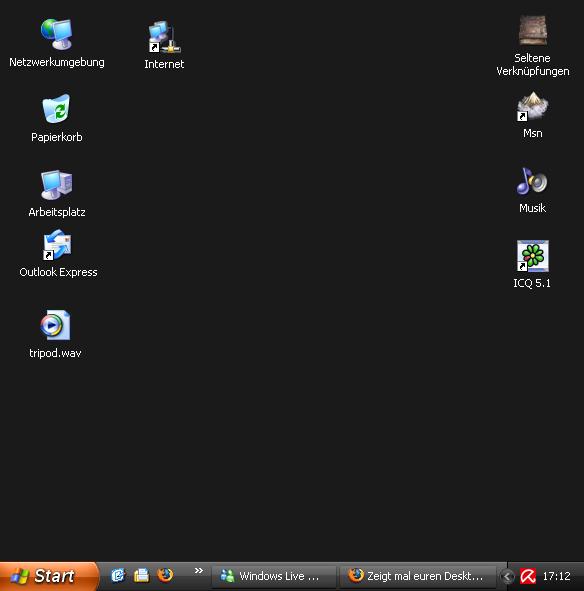Click the show desktop quick launch icon

point(141,576)
